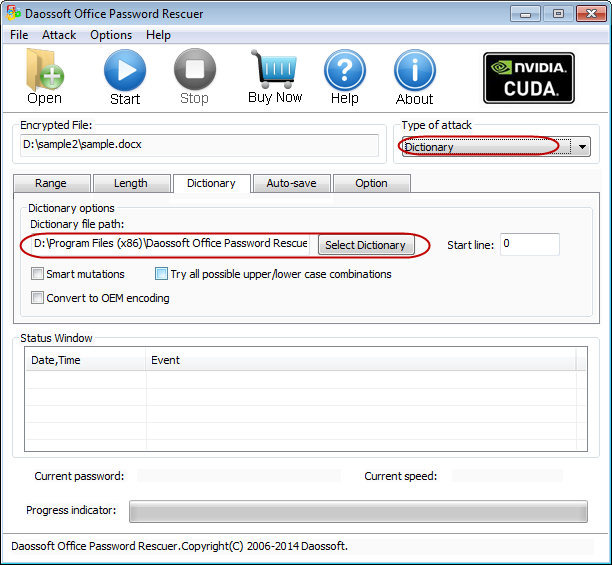Switch to the Auto-save tab
The height and width of the screenshot is (565, 612).
point(292,183)
